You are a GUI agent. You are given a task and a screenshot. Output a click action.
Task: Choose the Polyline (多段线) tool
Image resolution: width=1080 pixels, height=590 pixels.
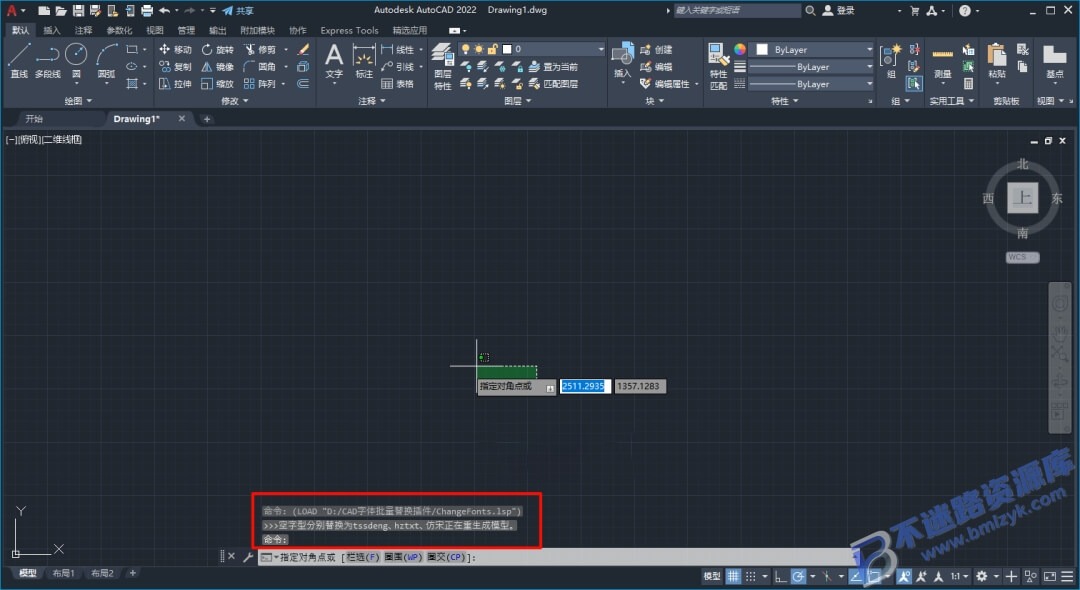click(x=48, y=60)
